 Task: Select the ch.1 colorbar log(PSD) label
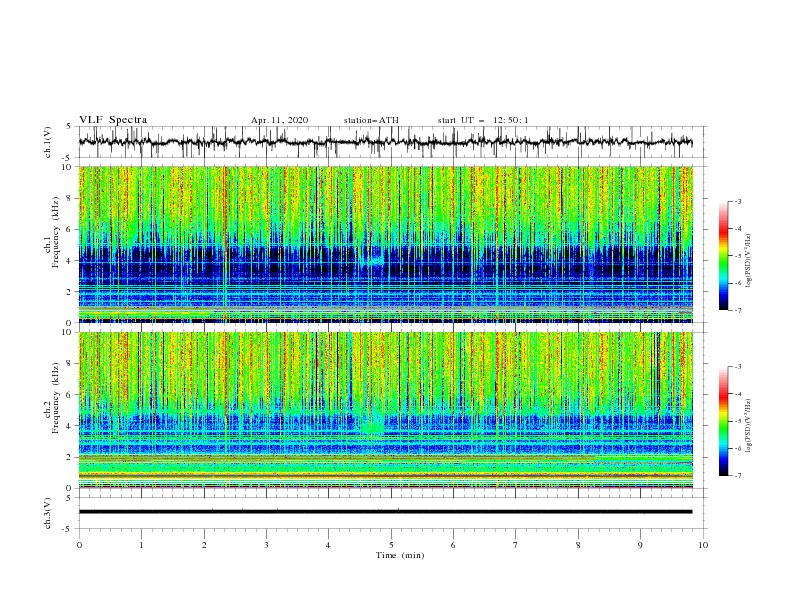(749, 261)
